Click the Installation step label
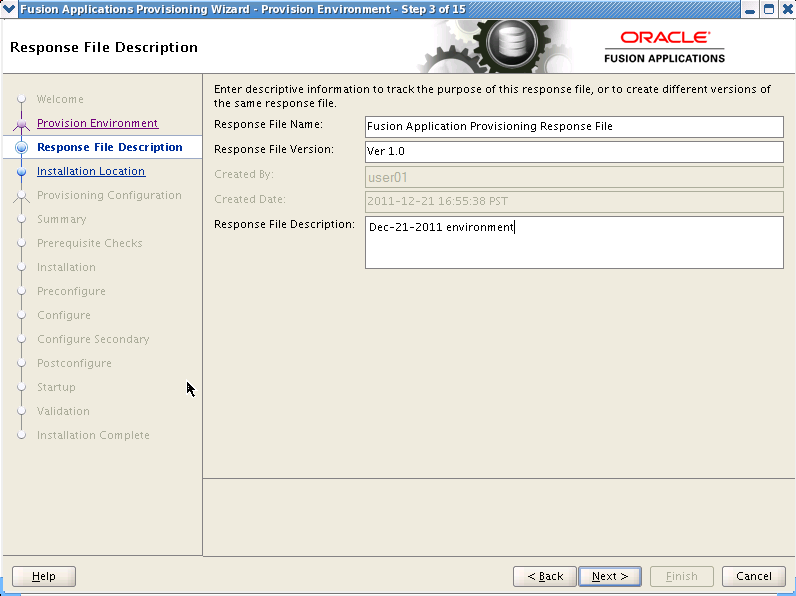 click(66, 267)
